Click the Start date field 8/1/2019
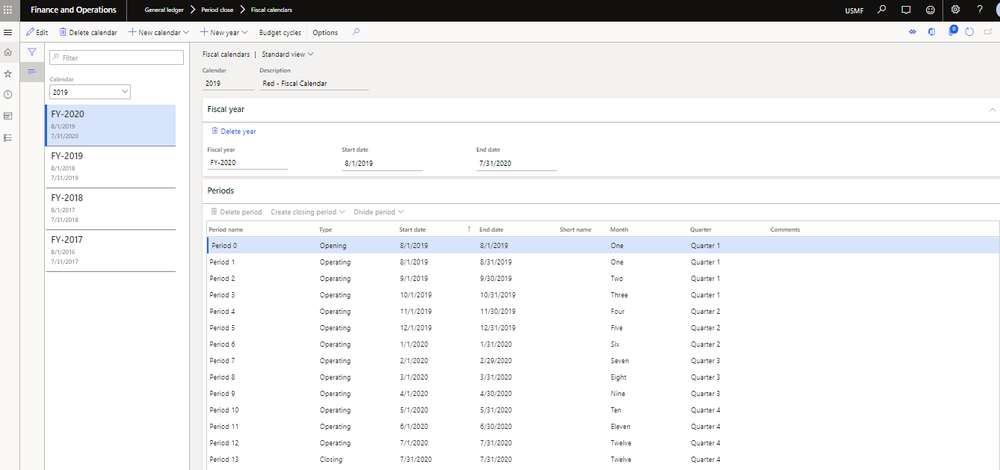Viewport: 1000px width, 470px height. (x=382, y=163)
